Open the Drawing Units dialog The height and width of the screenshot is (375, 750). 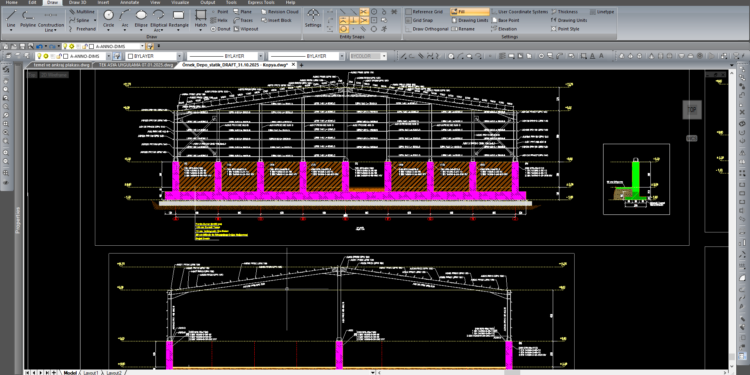569,20
